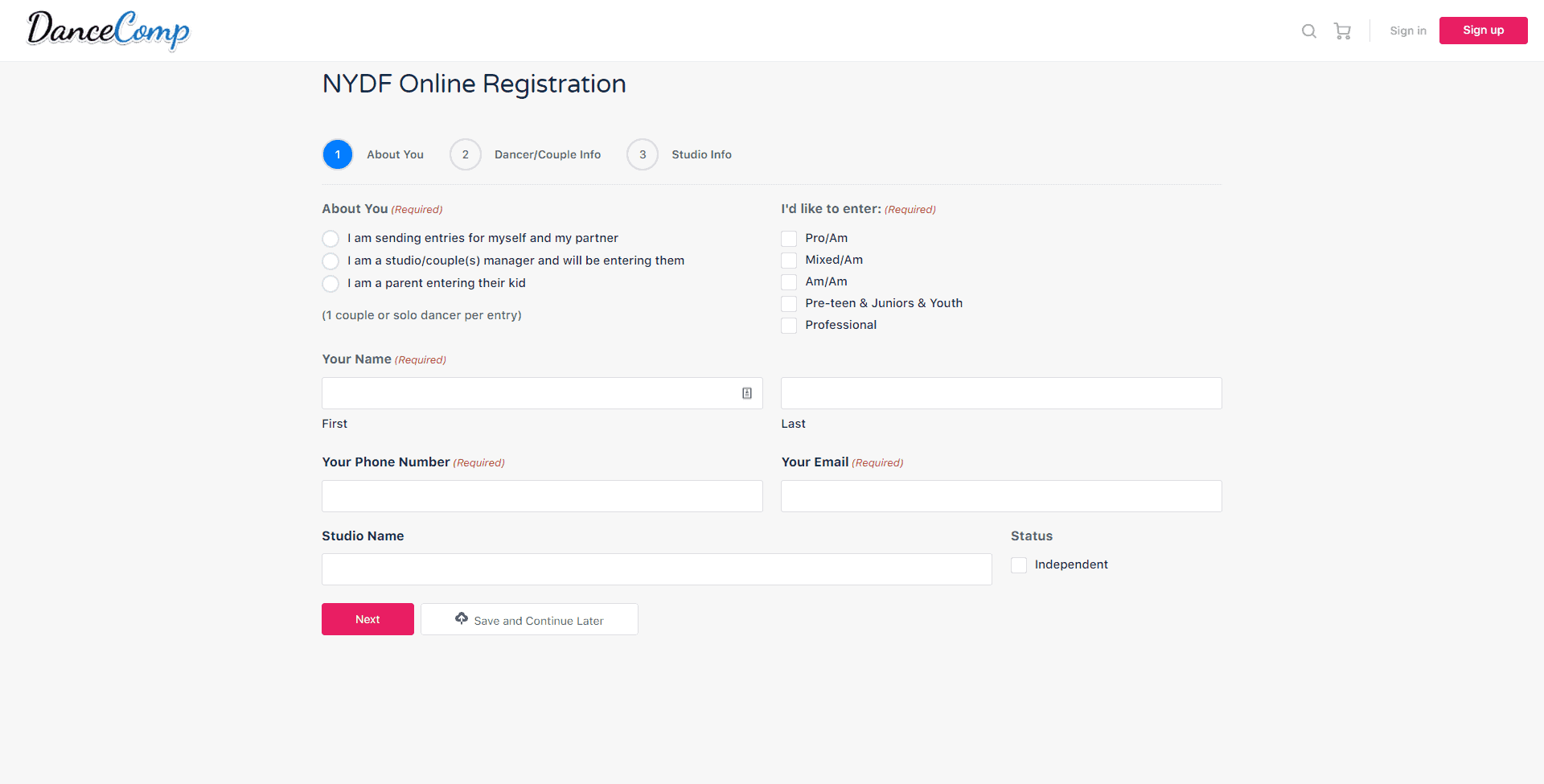Choose sending entries for myself and partner
Screen dimensions: 1544x784
click(x=331, y=239)
